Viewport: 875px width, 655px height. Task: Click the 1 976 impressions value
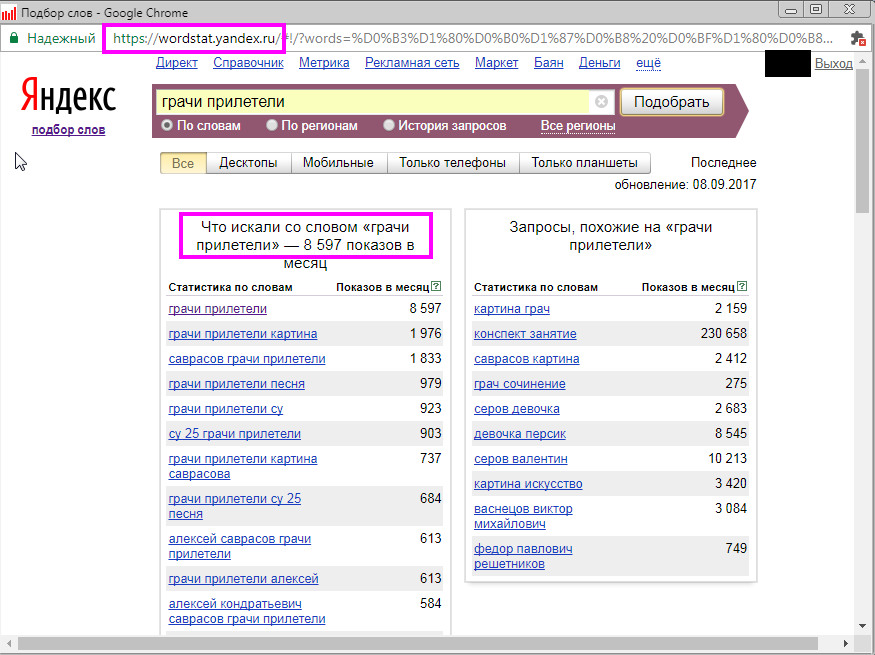pos(425,333)
